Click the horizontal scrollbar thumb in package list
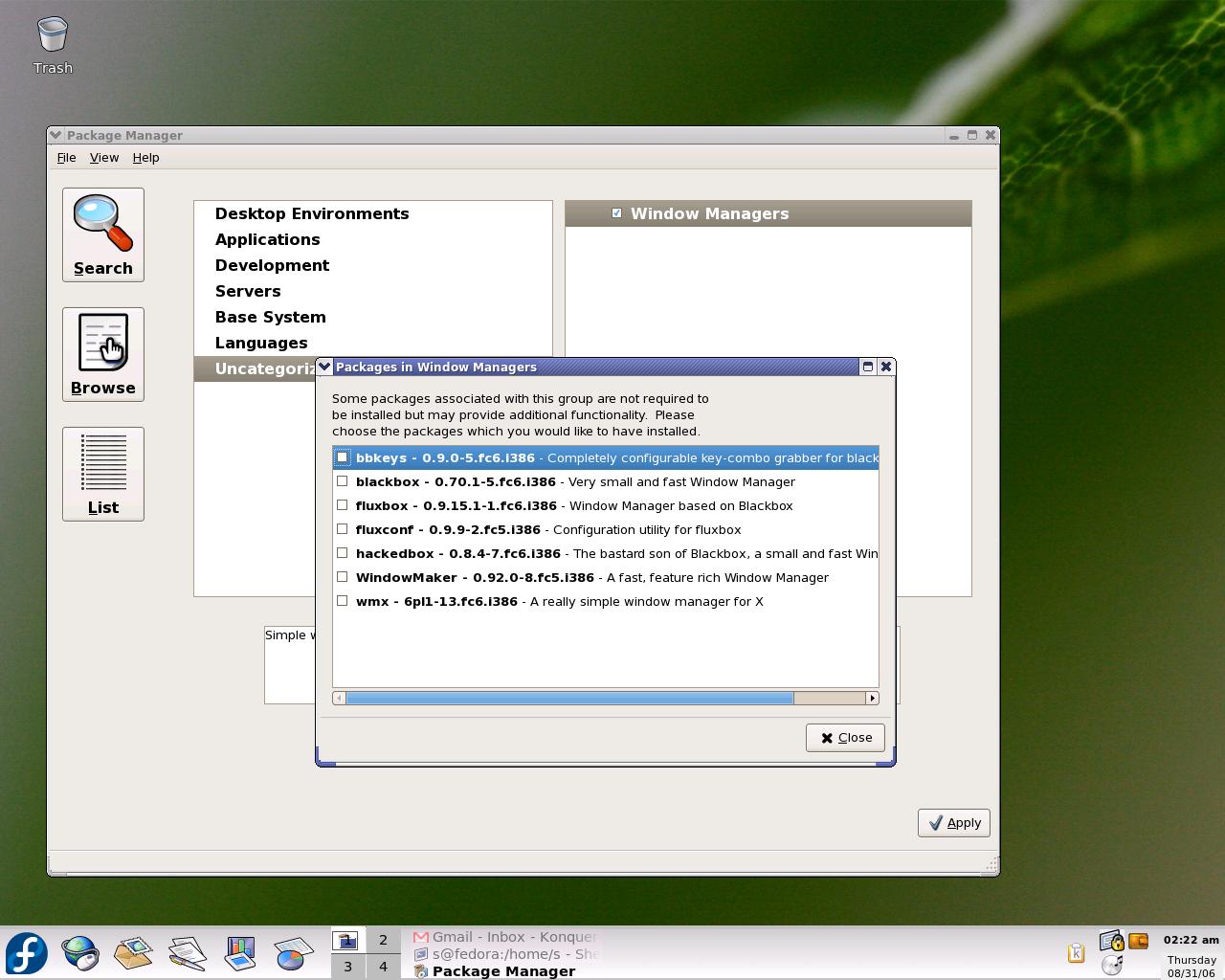This screenshot has height=980, width=1225. 569,699
